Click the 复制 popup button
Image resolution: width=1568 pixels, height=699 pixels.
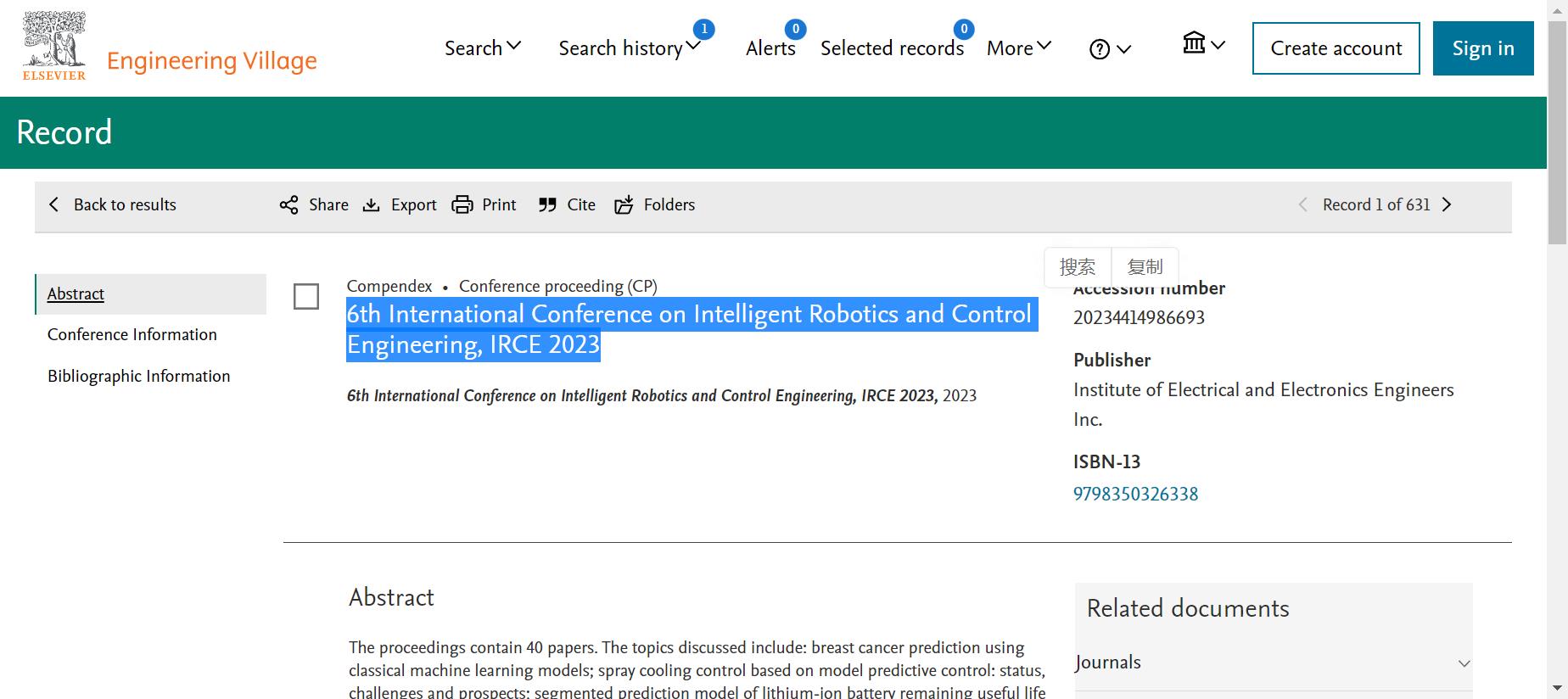point(1145,267)
